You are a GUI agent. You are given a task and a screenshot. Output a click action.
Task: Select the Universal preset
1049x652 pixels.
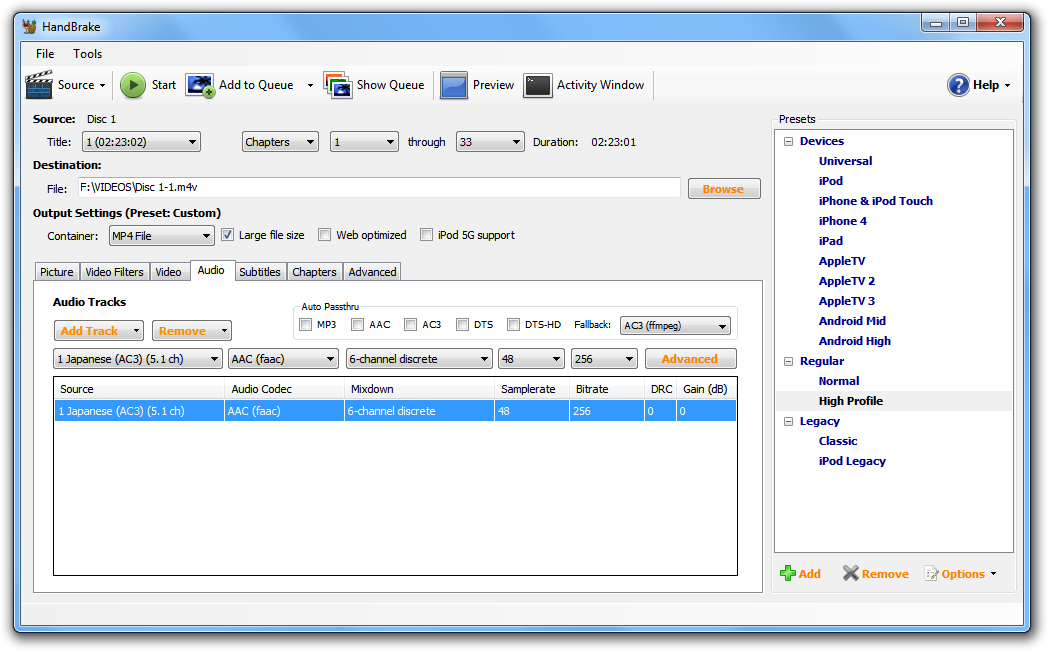[x=845, y=160]
